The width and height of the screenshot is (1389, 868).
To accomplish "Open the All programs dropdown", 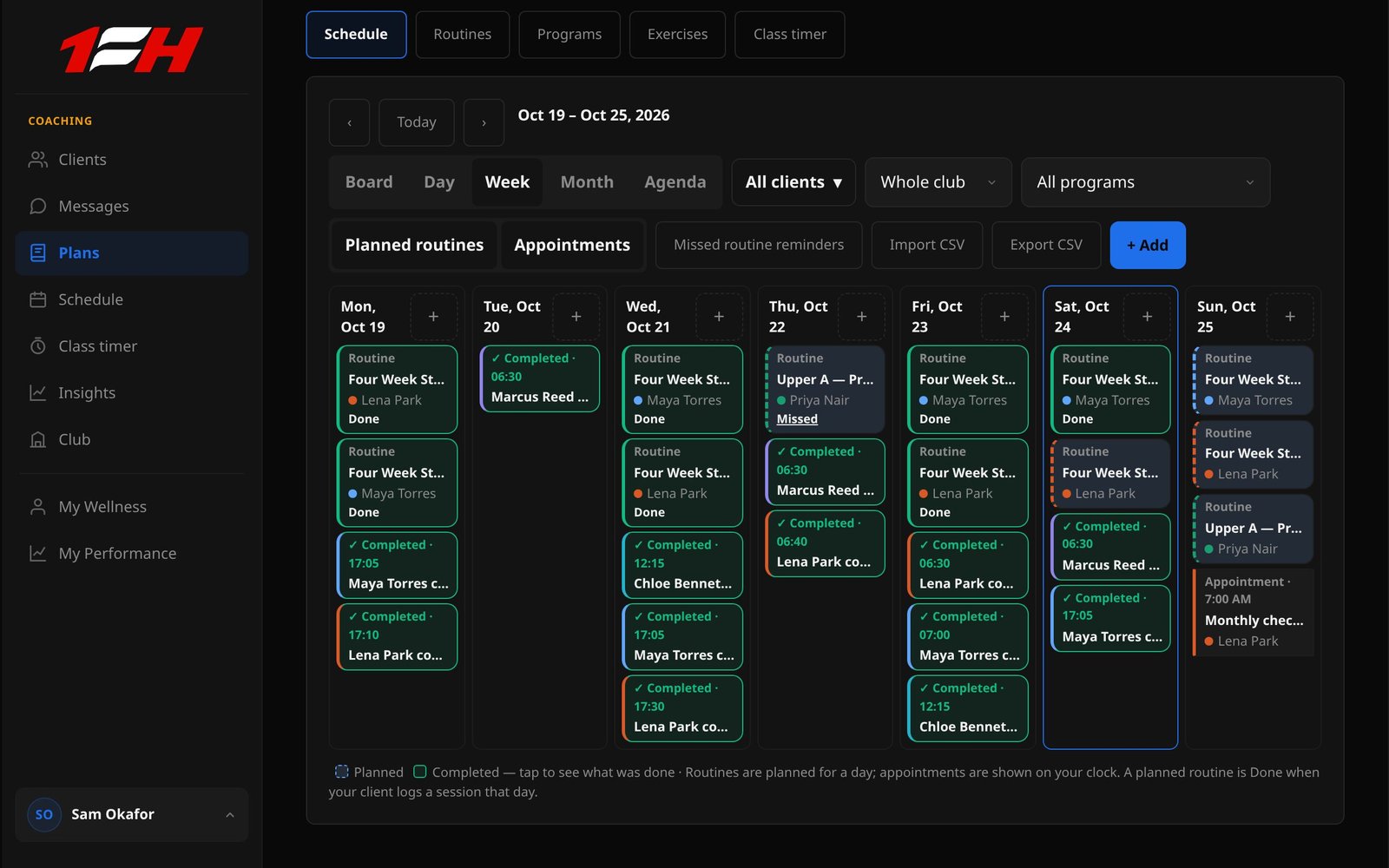I will tap(1146, 182).
